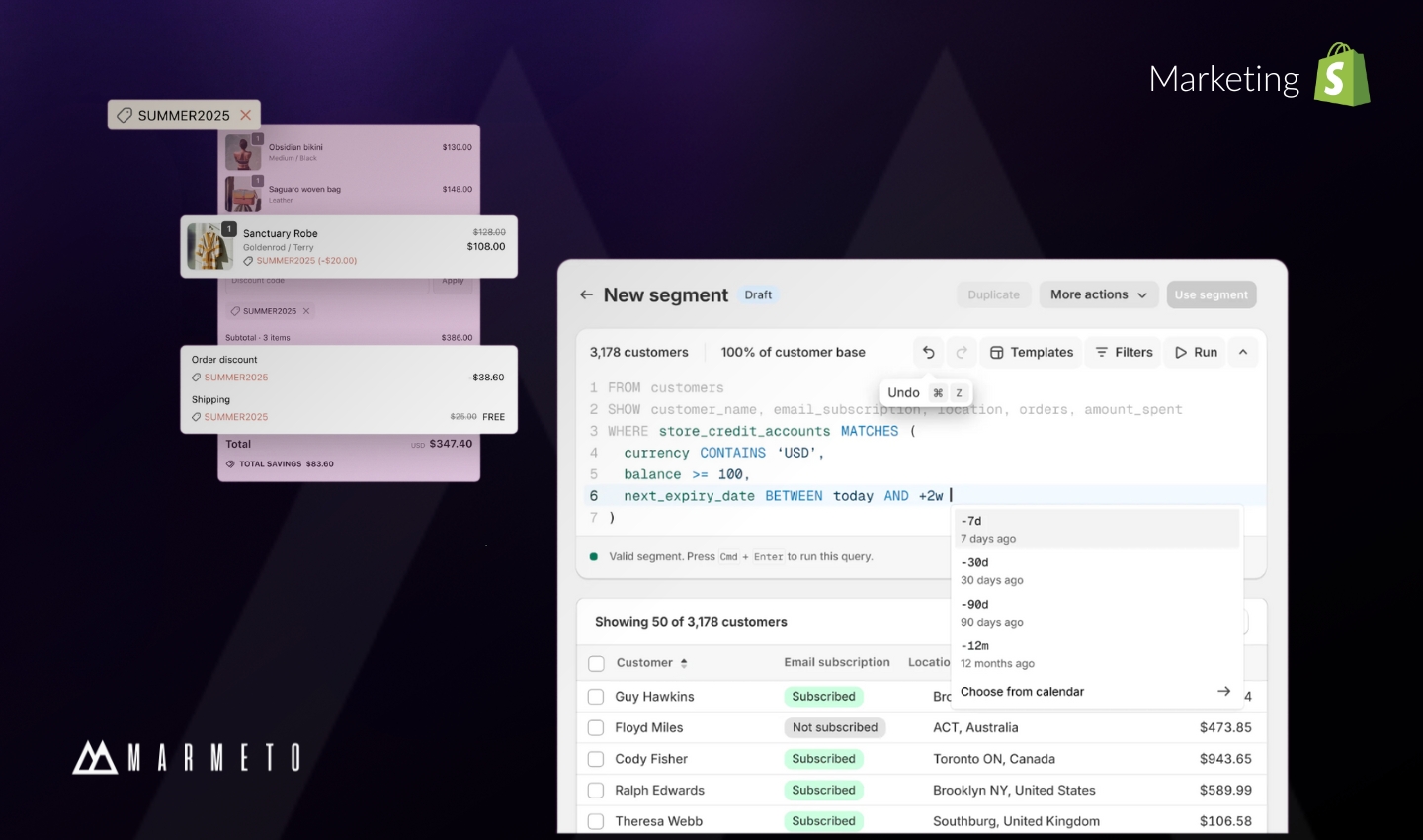1423x840 pixels.
Task: Select the -30d suggestion
Action: (1096, 570)
